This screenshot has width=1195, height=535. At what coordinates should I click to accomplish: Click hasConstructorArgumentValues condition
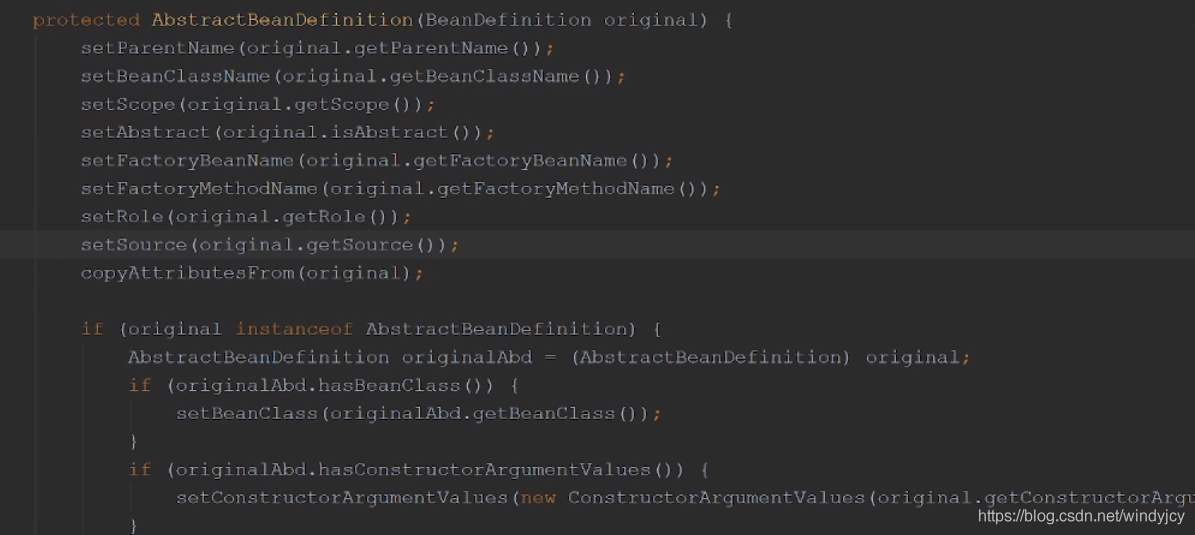[x=484, y=470]
